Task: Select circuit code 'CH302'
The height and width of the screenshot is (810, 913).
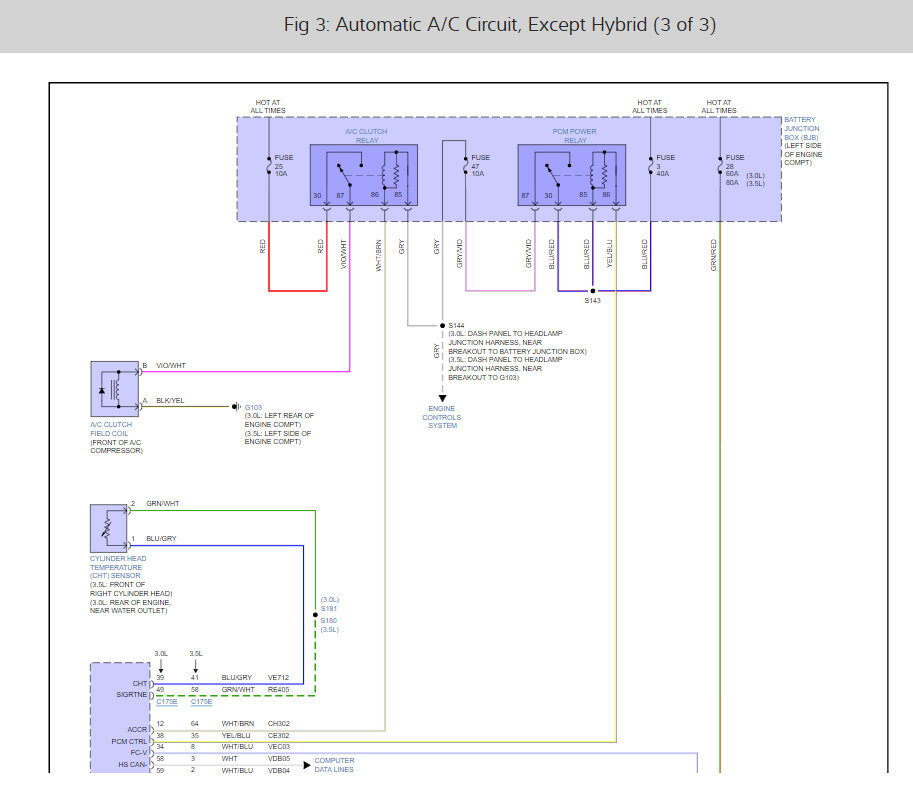Action: pos(278,724)
